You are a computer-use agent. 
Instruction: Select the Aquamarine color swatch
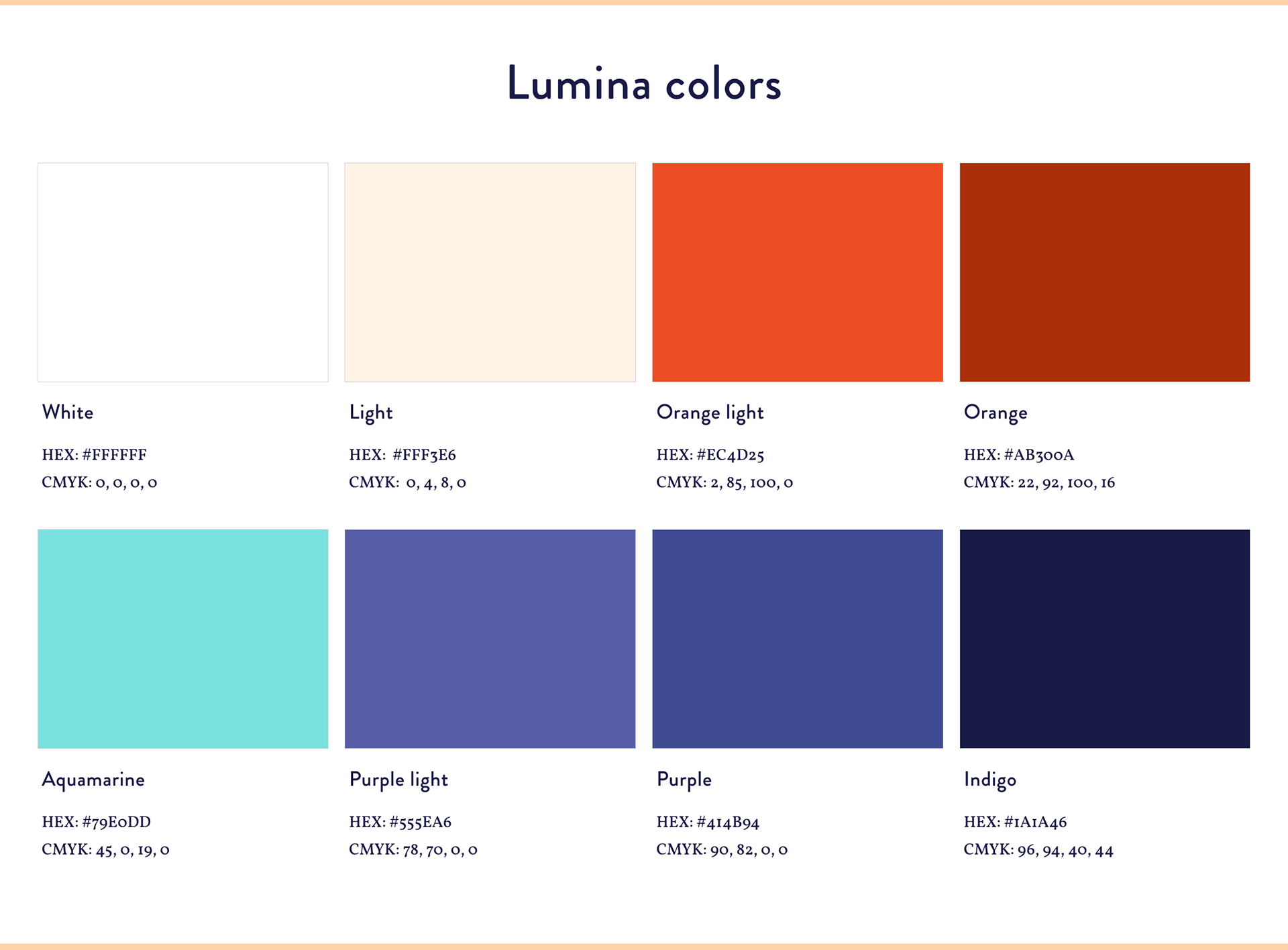tap(183, 639)
